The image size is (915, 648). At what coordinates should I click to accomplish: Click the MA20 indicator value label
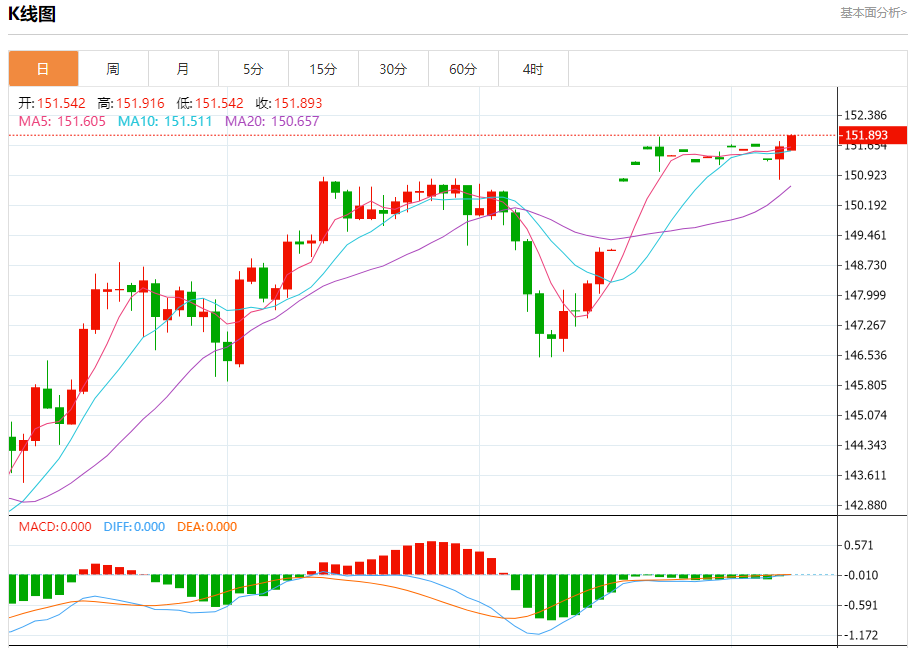point(272,121)
